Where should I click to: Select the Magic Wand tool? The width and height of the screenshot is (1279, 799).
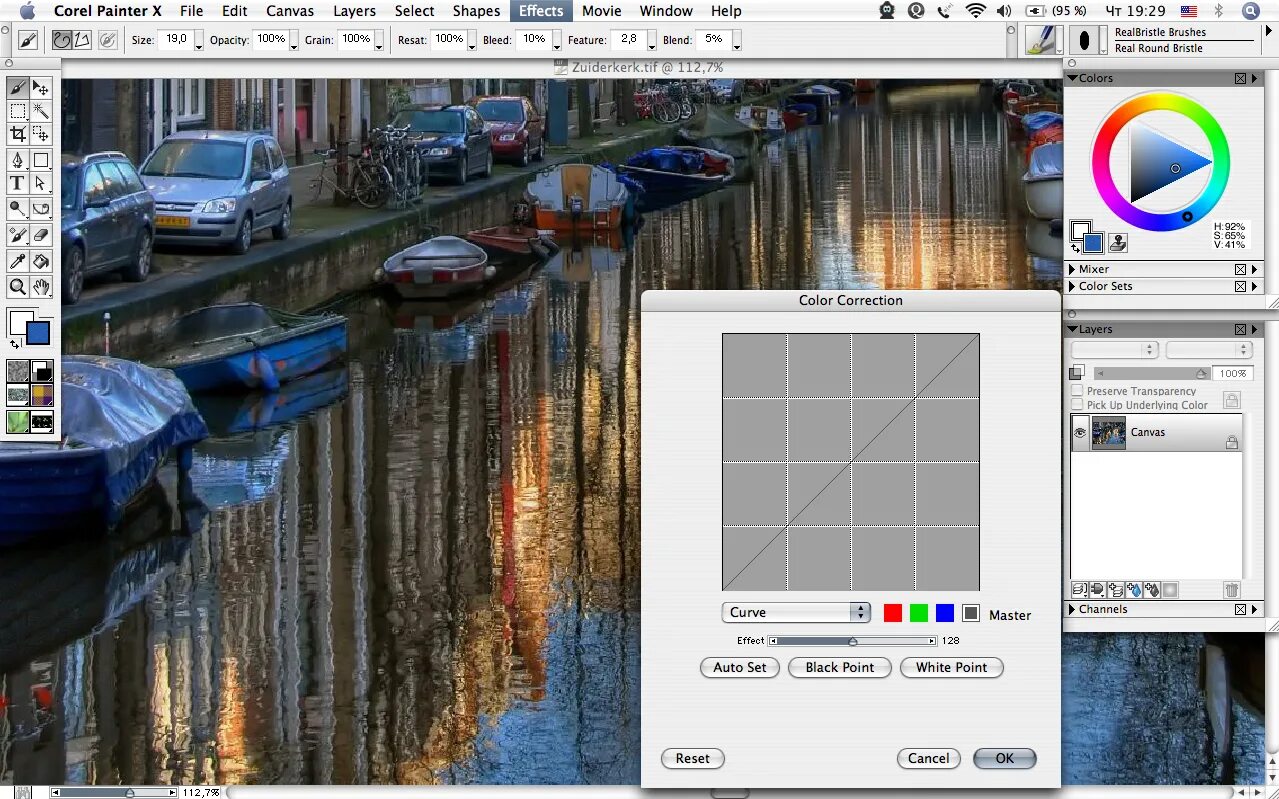41,111
